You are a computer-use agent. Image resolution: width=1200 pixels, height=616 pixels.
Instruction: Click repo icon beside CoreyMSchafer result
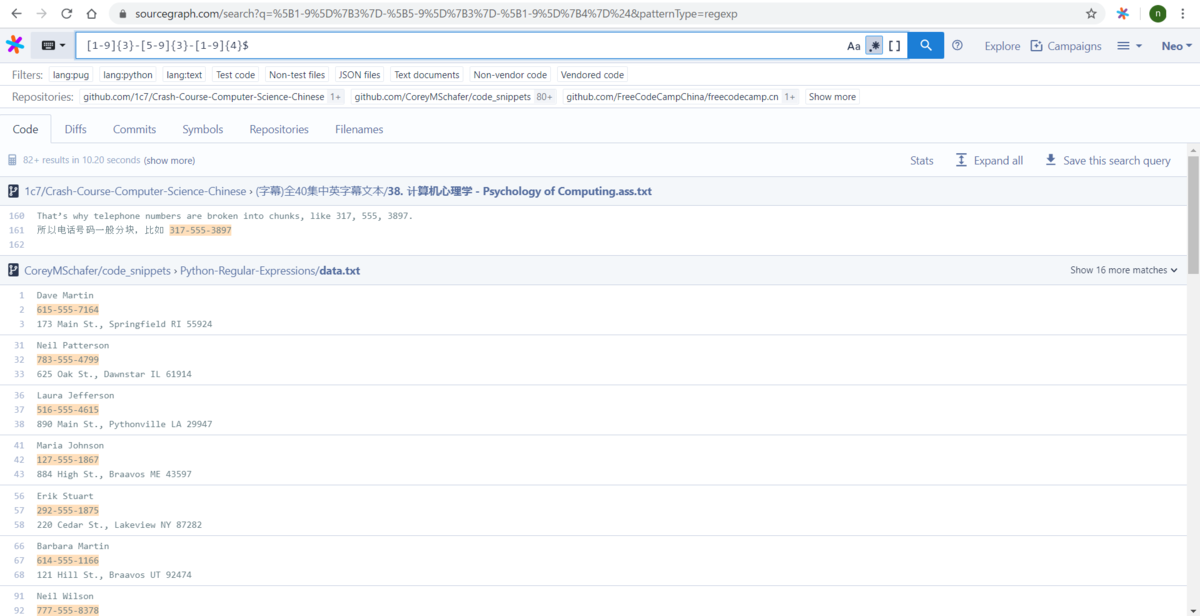pos(14,270)
